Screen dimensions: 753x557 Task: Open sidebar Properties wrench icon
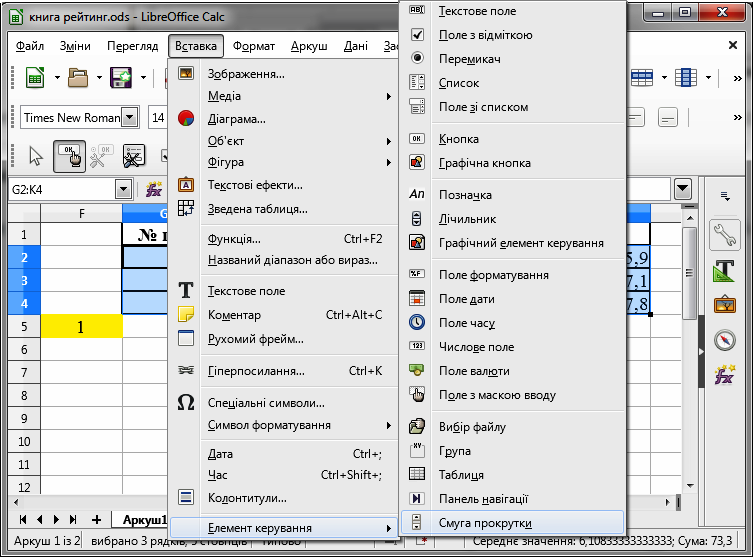725,235
